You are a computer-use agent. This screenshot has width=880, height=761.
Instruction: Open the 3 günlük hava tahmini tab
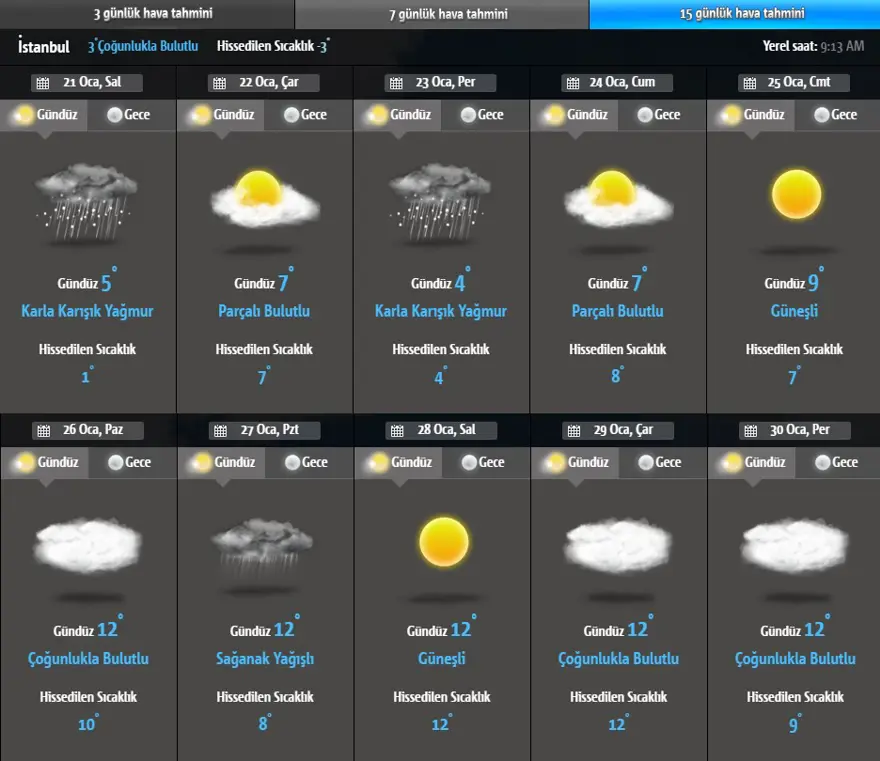147,14
